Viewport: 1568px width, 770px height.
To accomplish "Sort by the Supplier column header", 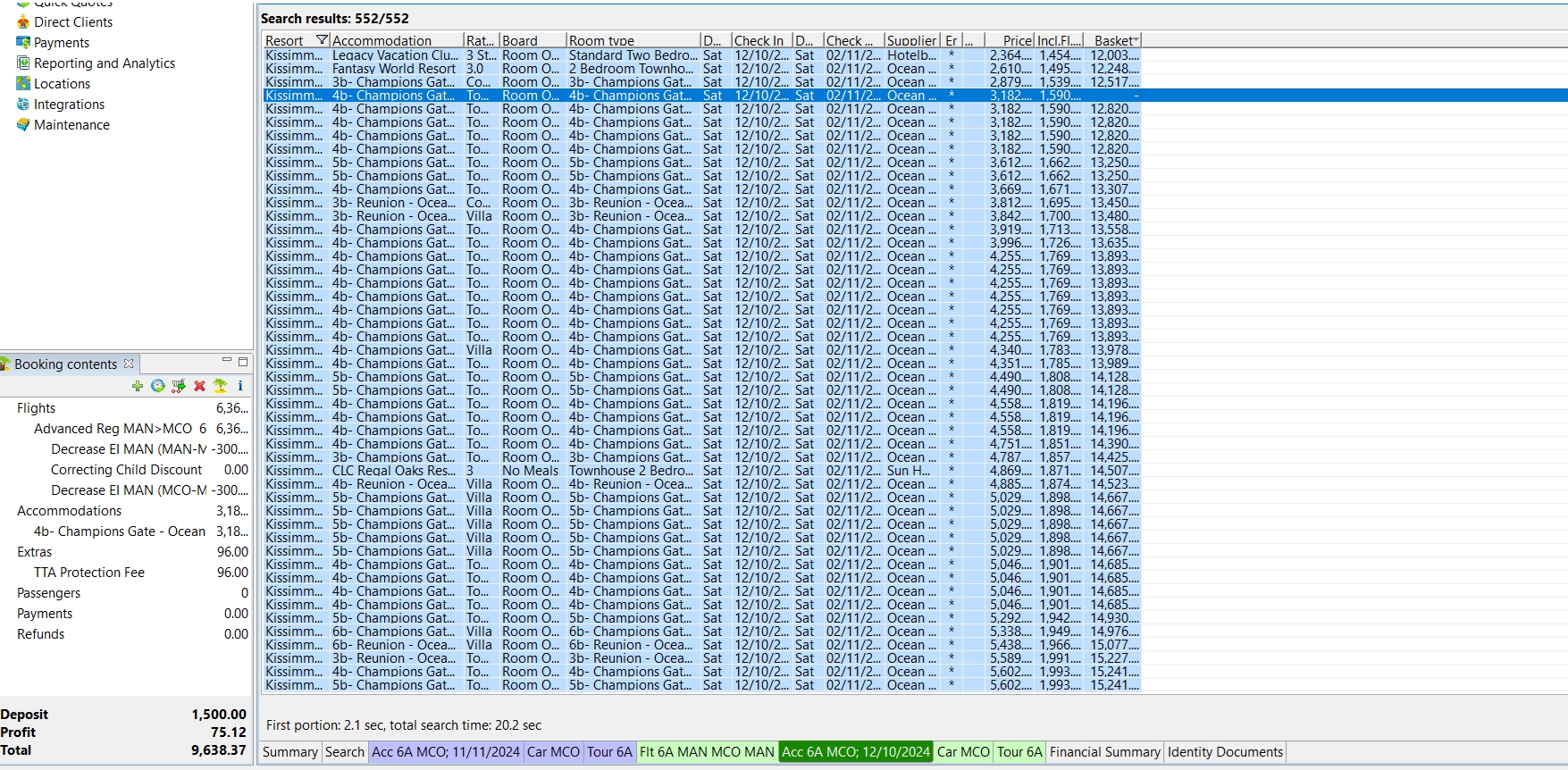I will click(911, 40).
